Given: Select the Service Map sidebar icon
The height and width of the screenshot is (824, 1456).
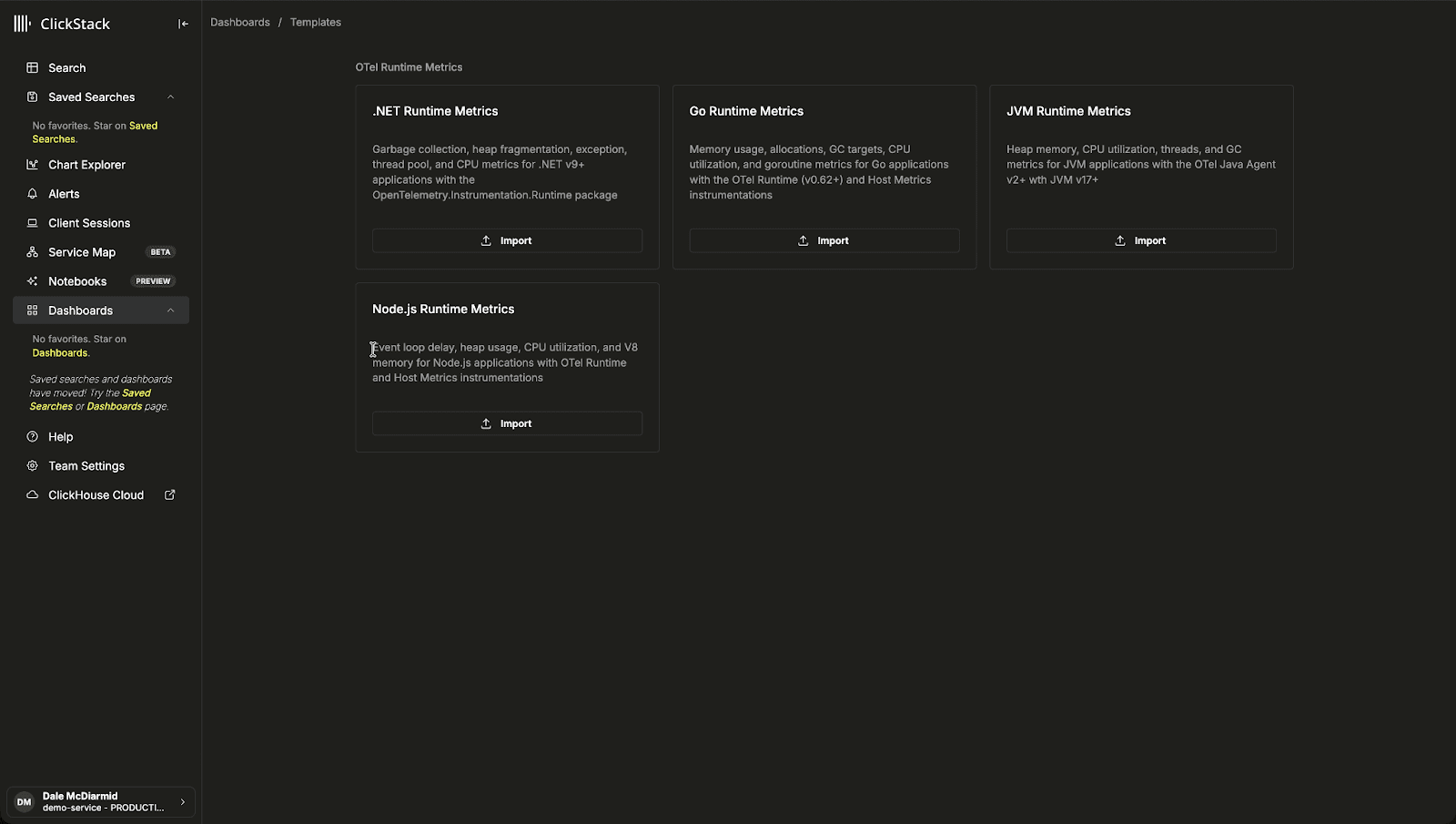Looking at the screenshot, I should coord(32,251).
